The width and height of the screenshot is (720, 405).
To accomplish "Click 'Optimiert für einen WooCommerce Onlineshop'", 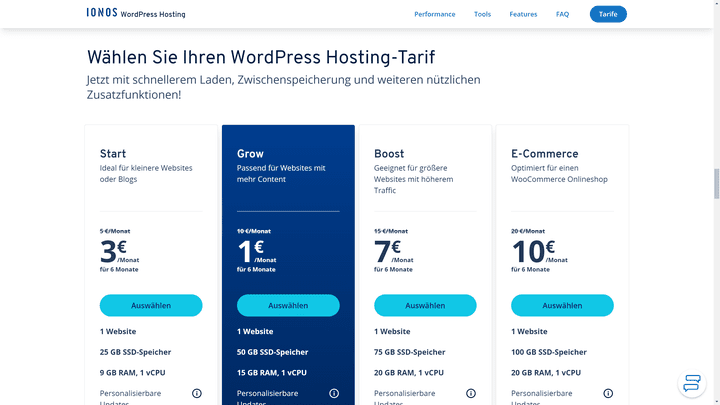I will (559, 174).
